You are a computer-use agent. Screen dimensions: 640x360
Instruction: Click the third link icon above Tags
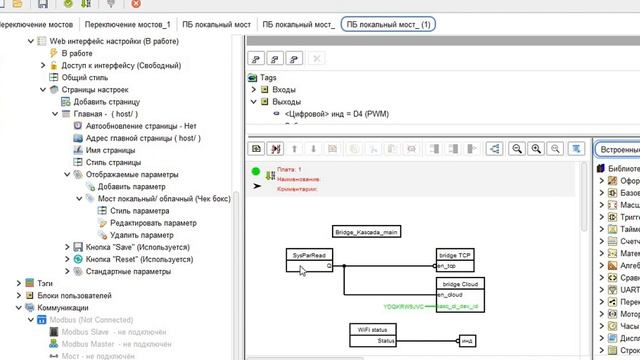click(x=294, y=59)
